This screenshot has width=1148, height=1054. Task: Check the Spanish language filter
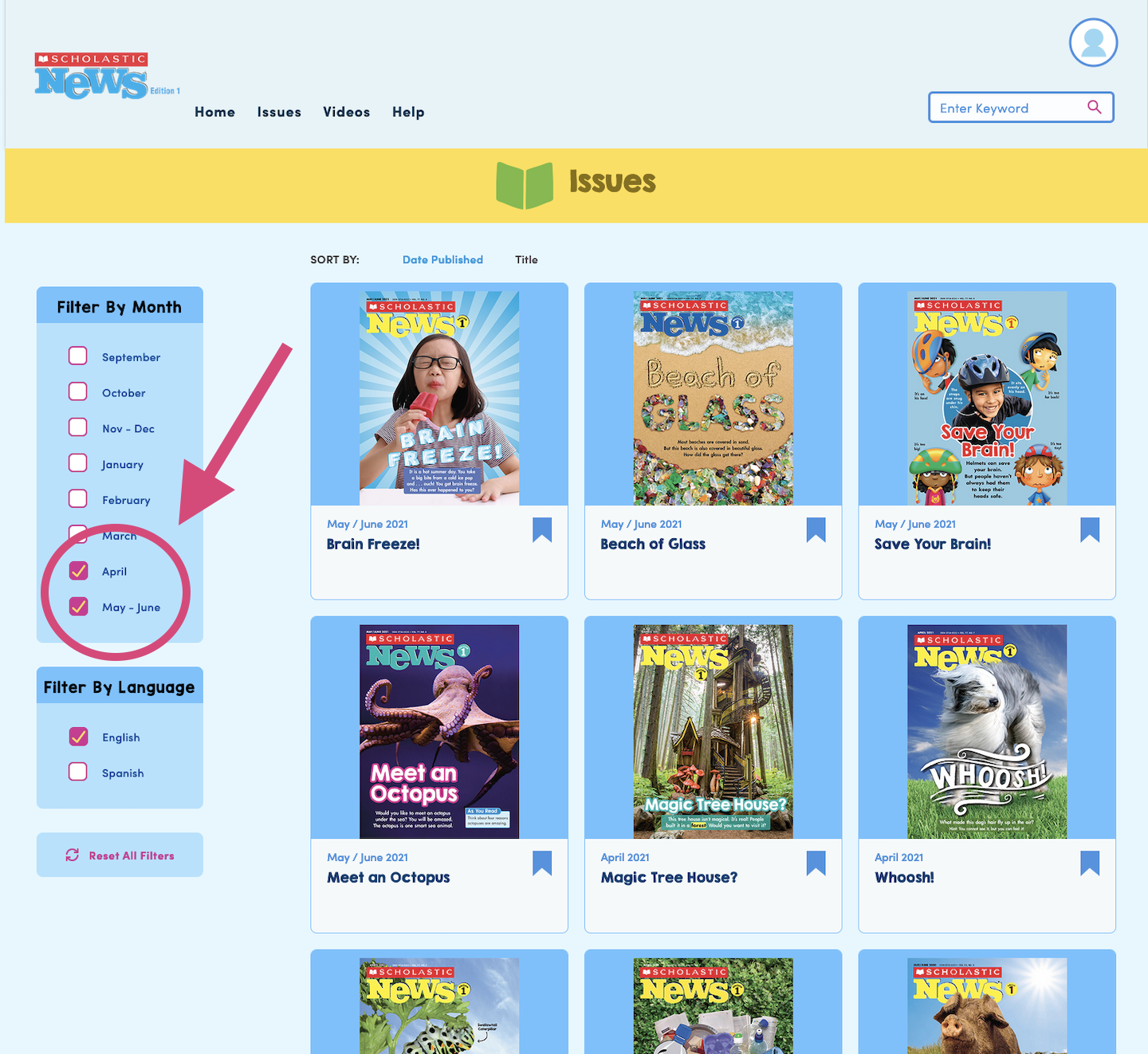(78, 772)
